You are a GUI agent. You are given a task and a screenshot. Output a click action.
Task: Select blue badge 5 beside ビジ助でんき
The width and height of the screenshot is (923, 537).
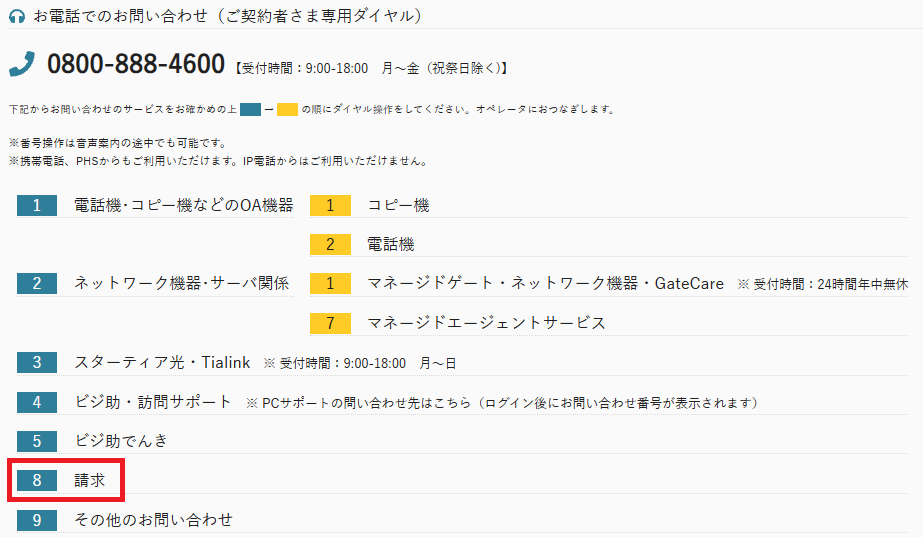[37, 441]
